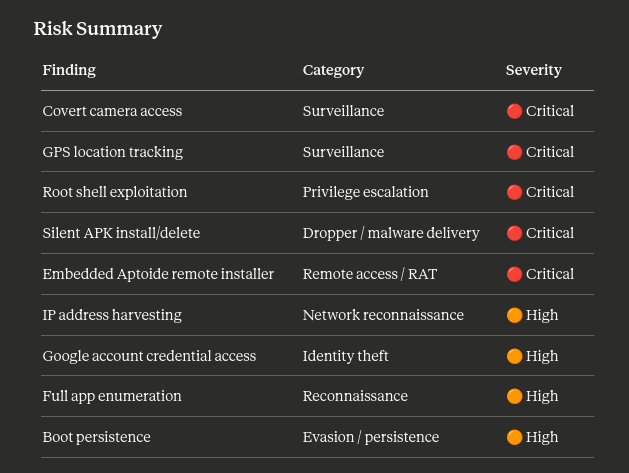Select the Embedded Aptoide remote installer finding

(x=158, y=274)
